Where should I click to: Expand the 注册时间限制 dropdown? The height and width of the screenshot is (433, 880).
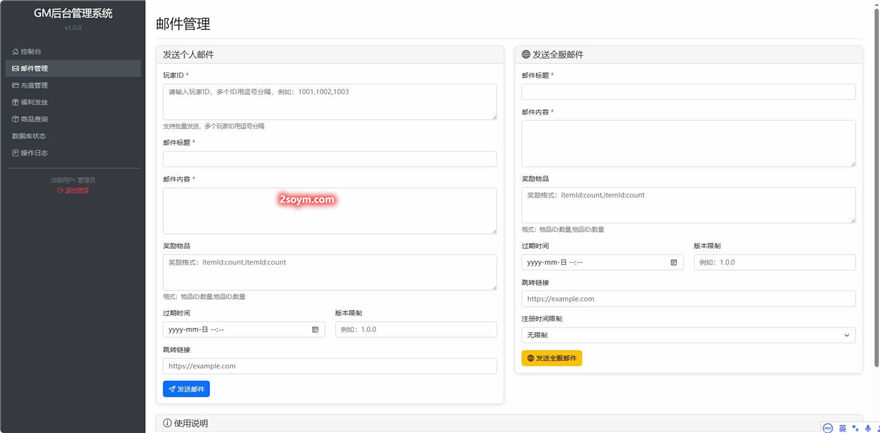point(688,335)
